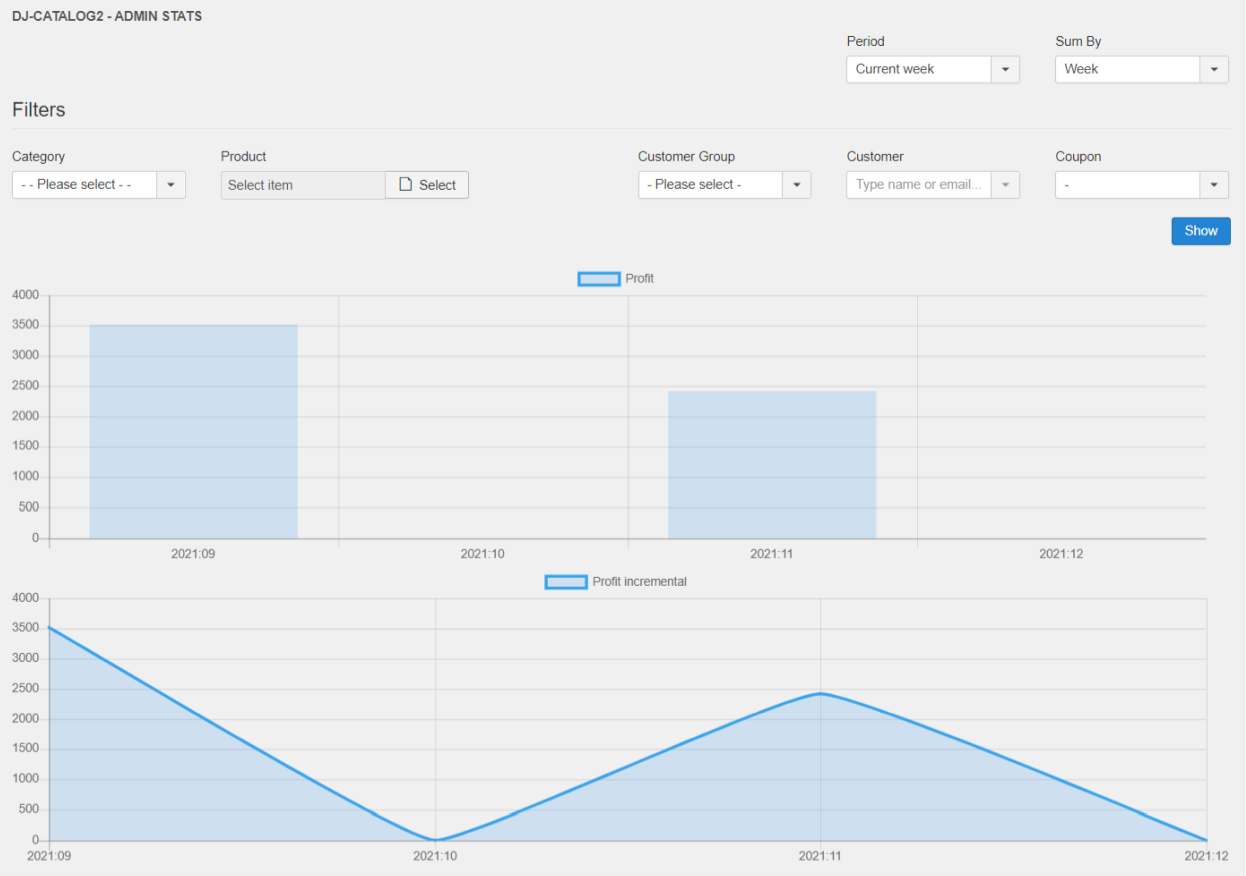Click the Show button

[1201, 231]
